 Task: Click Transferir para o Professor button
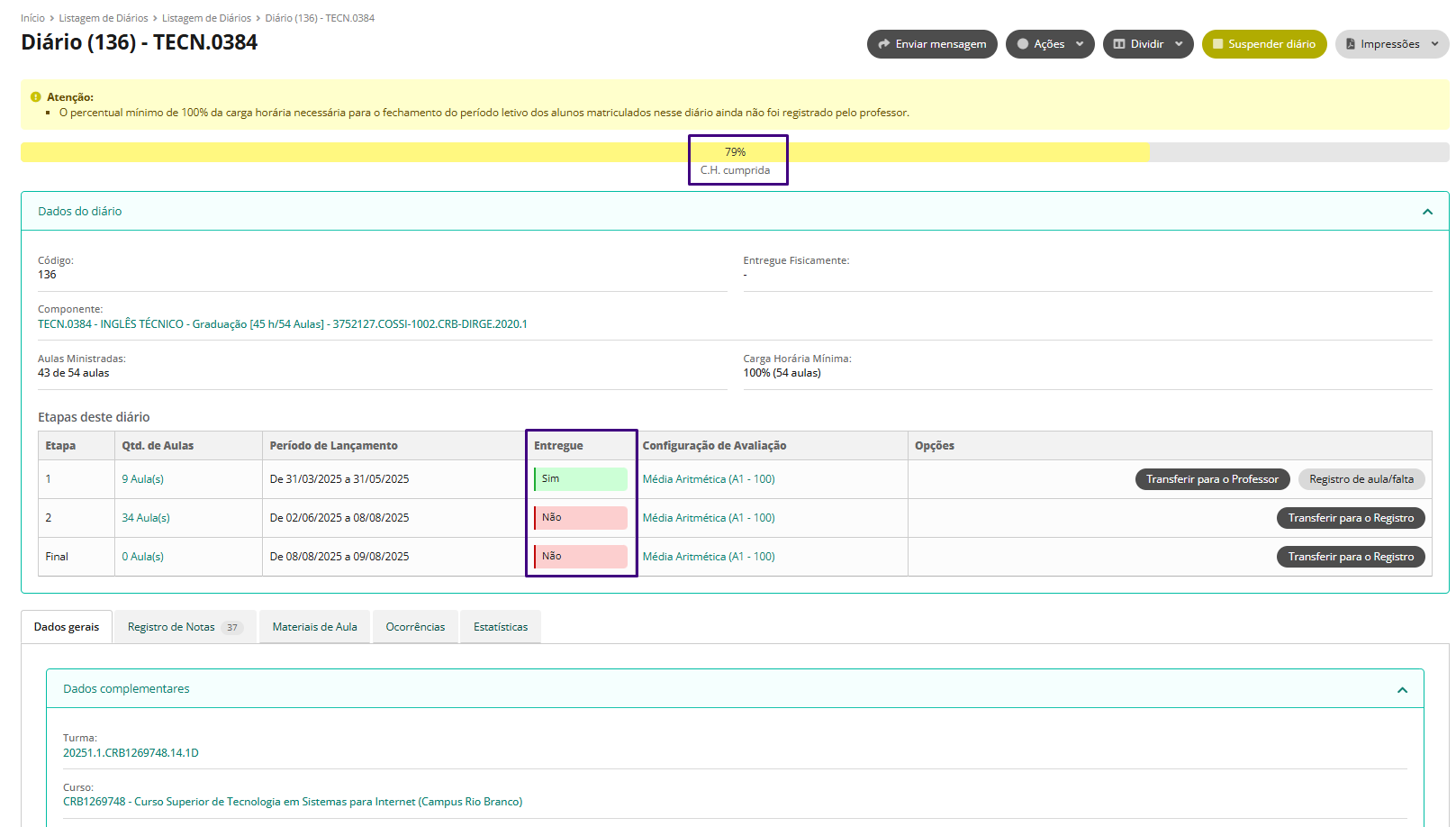pyautogui.click(x=1212, y=479)
